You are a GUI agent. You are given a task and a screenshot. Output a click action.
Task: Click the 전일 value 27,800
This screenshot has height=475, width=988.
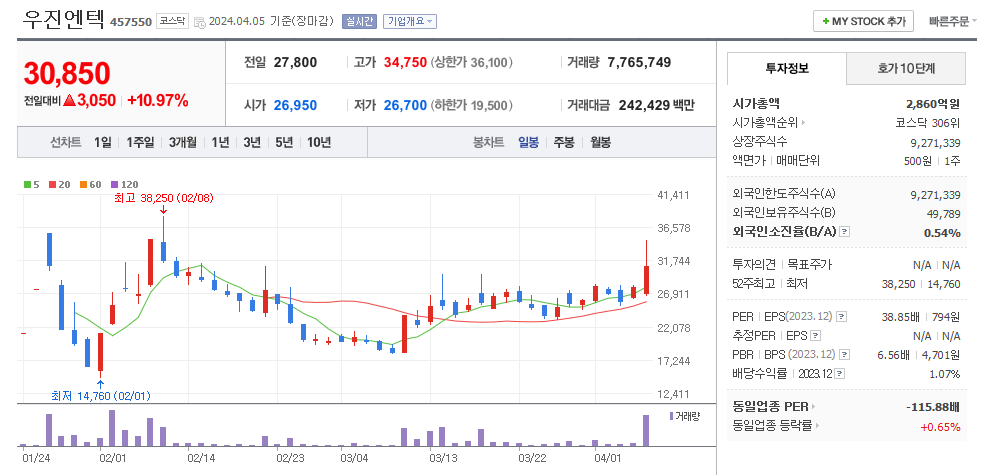click(296, 62)
